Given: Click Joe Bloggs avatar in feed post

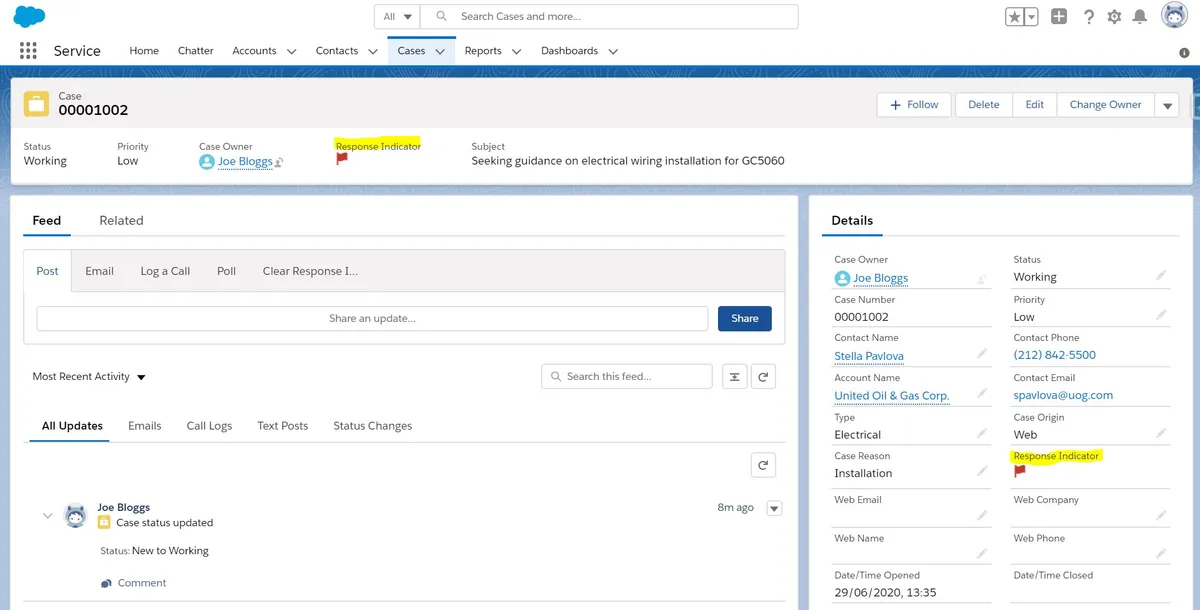Looking at the screenshot, I should pyautogui.click(x=76, y=515).
